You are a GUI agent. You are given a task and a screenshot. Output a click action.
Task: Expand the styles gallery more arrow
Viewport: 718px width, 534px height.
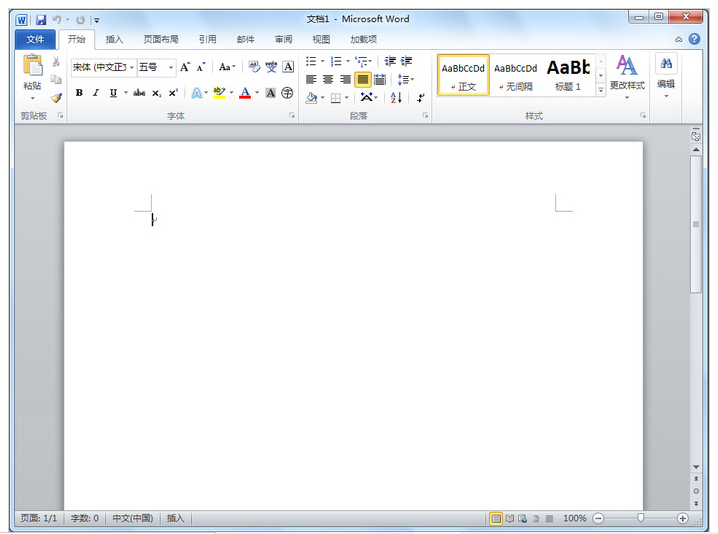point(601,90)
